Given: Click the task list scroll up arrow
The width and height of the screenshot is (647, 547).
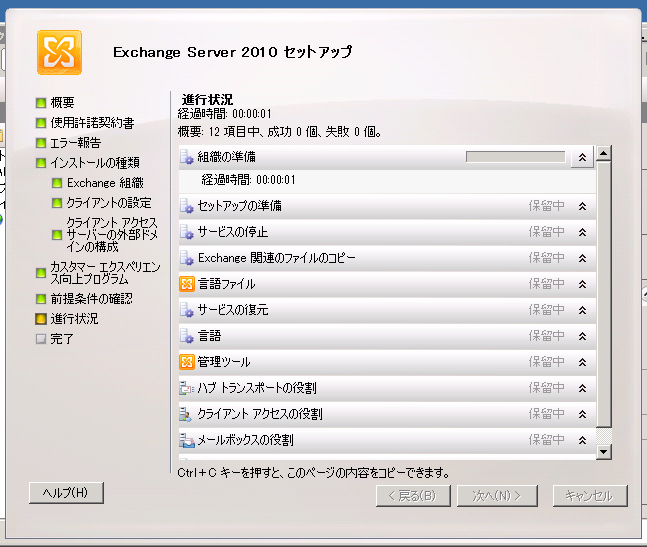Looking at the screenshot, I should coord(604,153).
